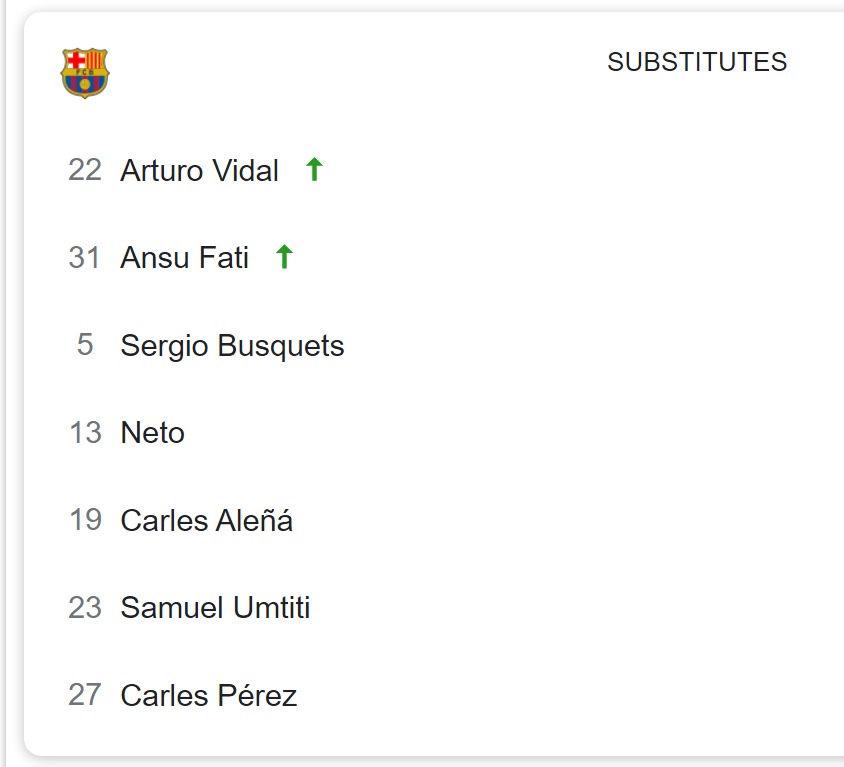Select Samuel Umtiti from substitutes
This screenshot has height=767, width=844.
point(215,608)
